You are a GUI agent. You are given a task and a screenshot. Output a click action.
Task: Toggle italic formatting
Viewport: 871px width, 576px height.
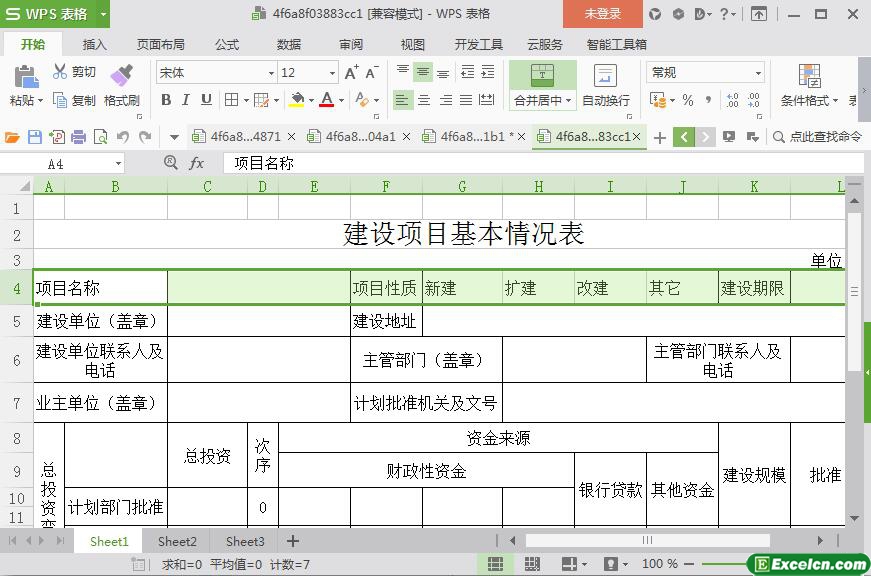[186, 100]
